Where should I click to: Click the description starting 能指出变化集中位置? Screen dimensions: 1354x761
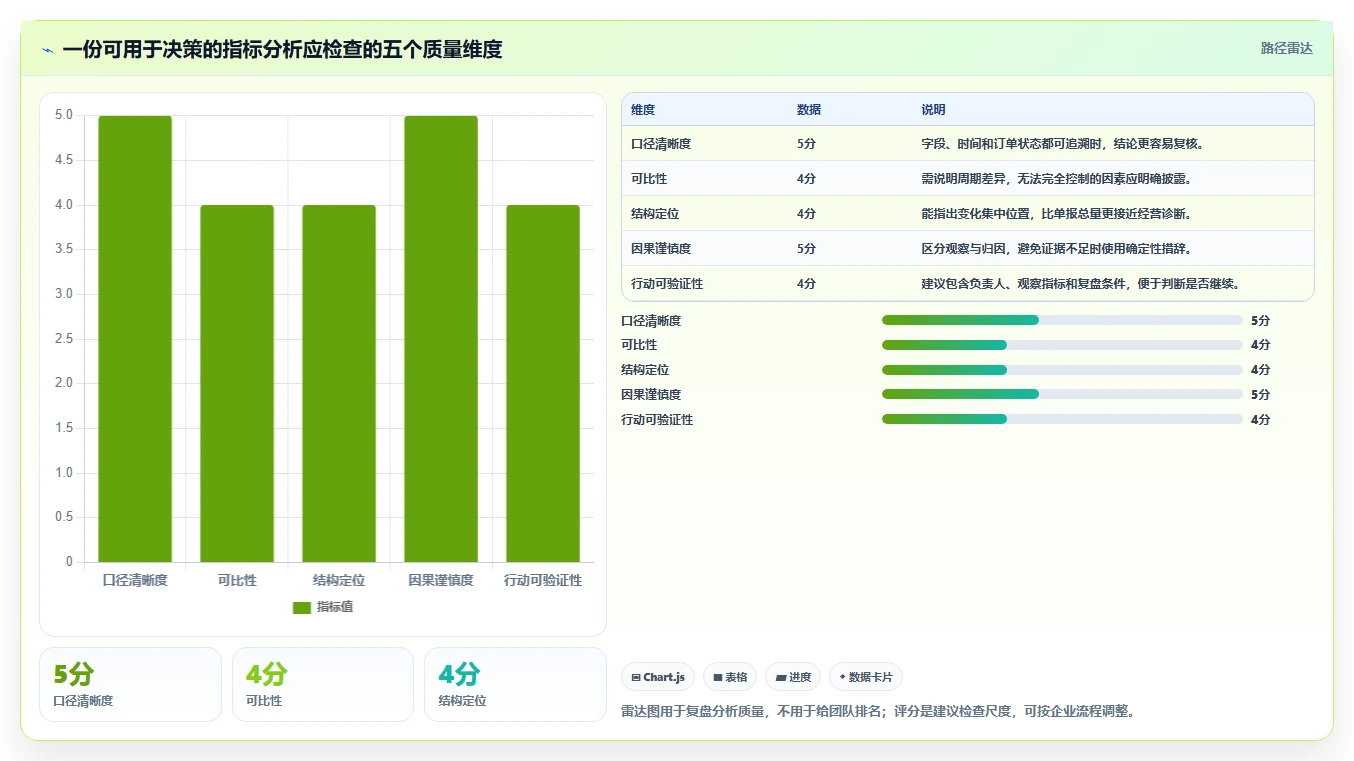(x=1056, y=214)
